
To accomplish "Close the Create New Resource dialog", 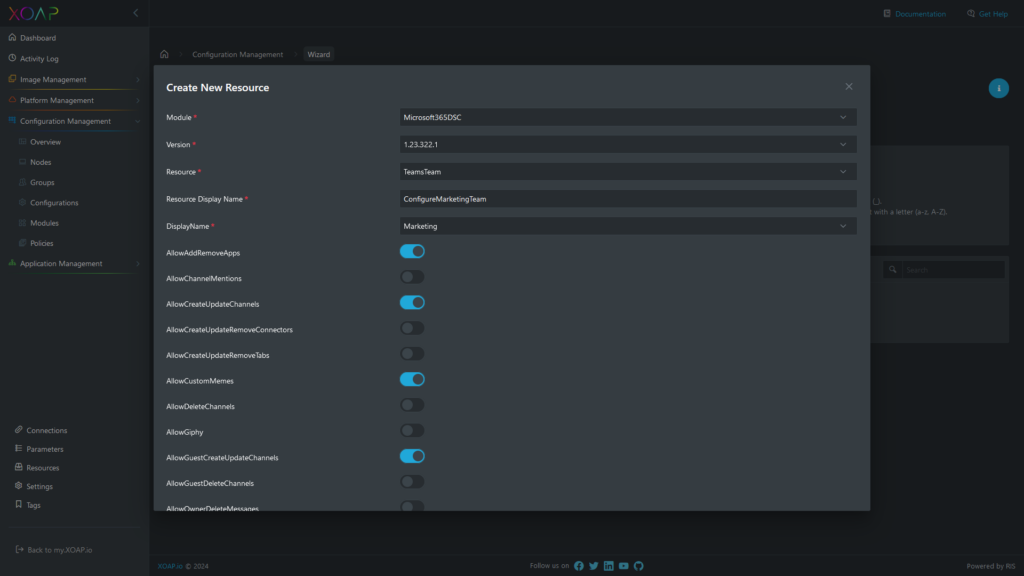I will coord(848,86).
